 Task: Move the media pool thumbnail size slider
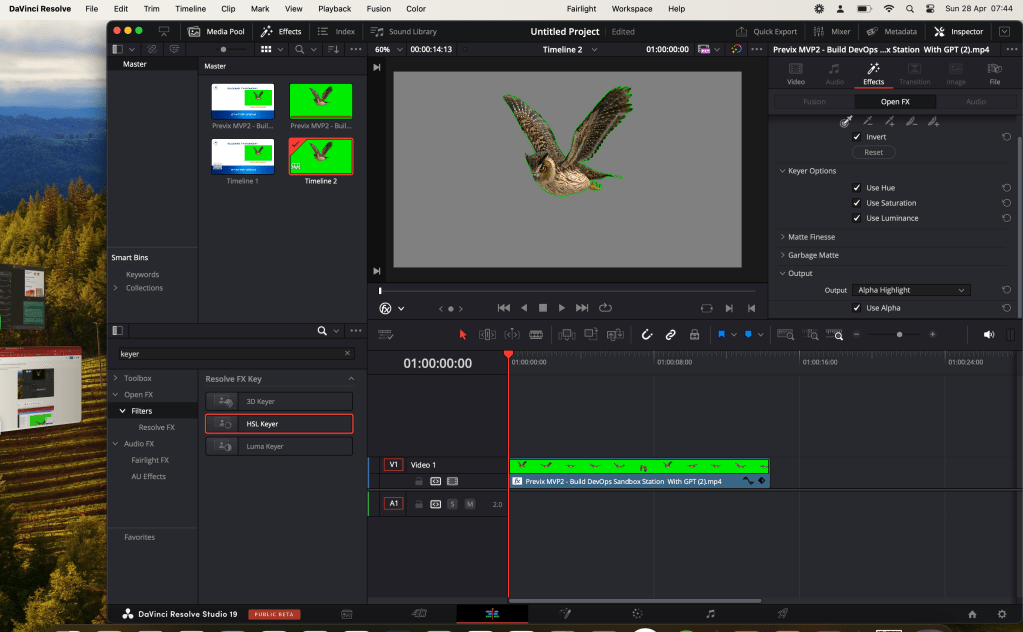(x=223, y=50)
